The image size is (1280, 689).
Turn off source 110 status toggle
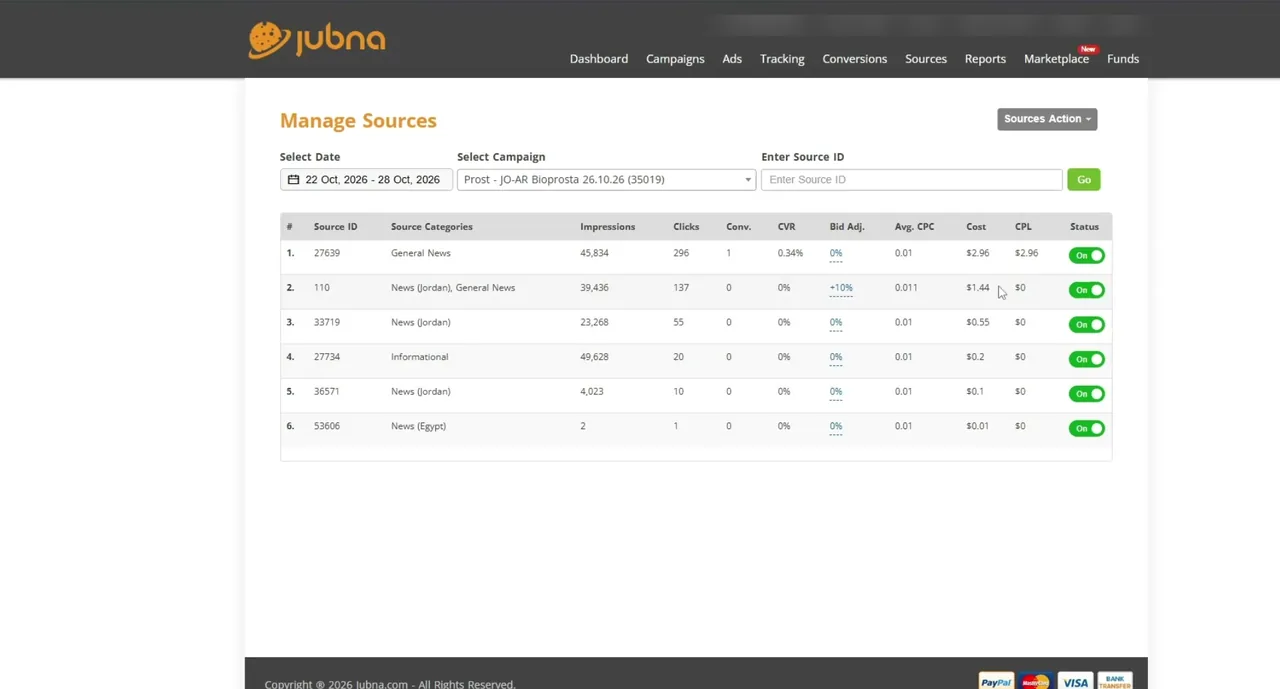pyautogui.click(x=1086, y=290)
